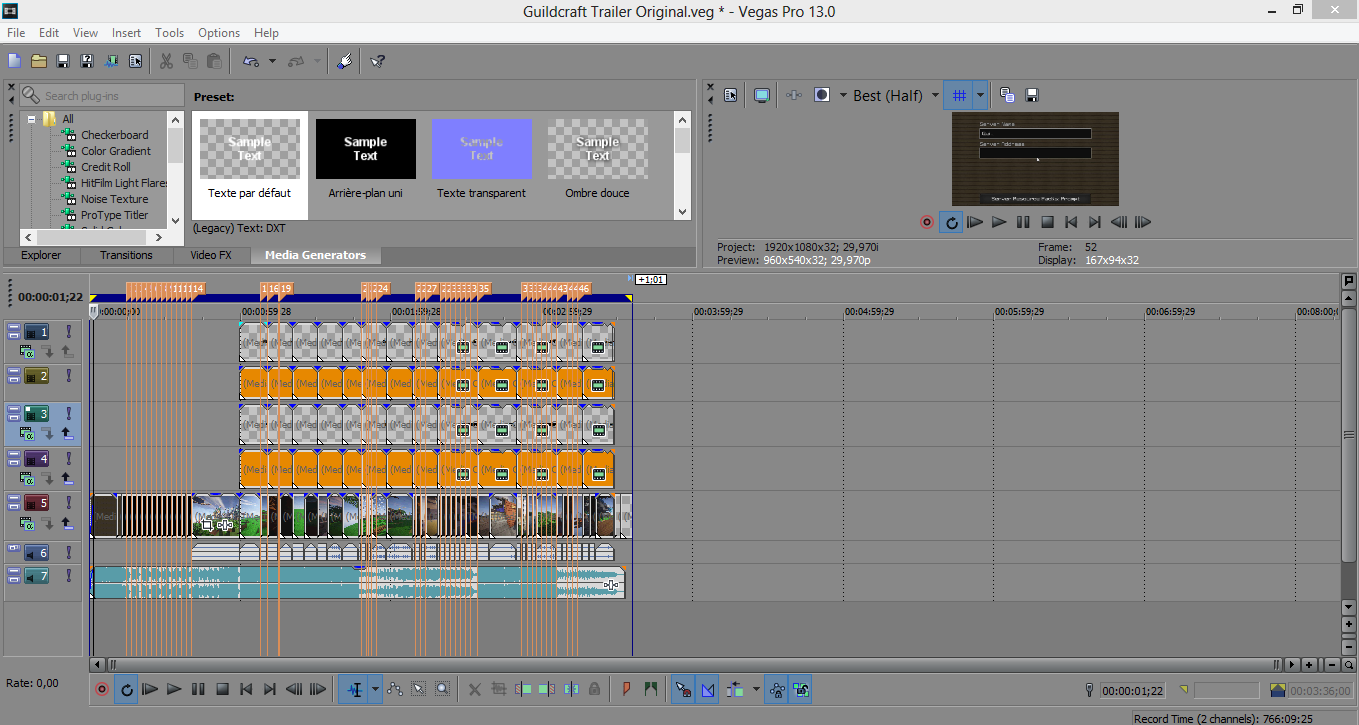
Task: Open the Options menu
Action: (x=219, y=33)
